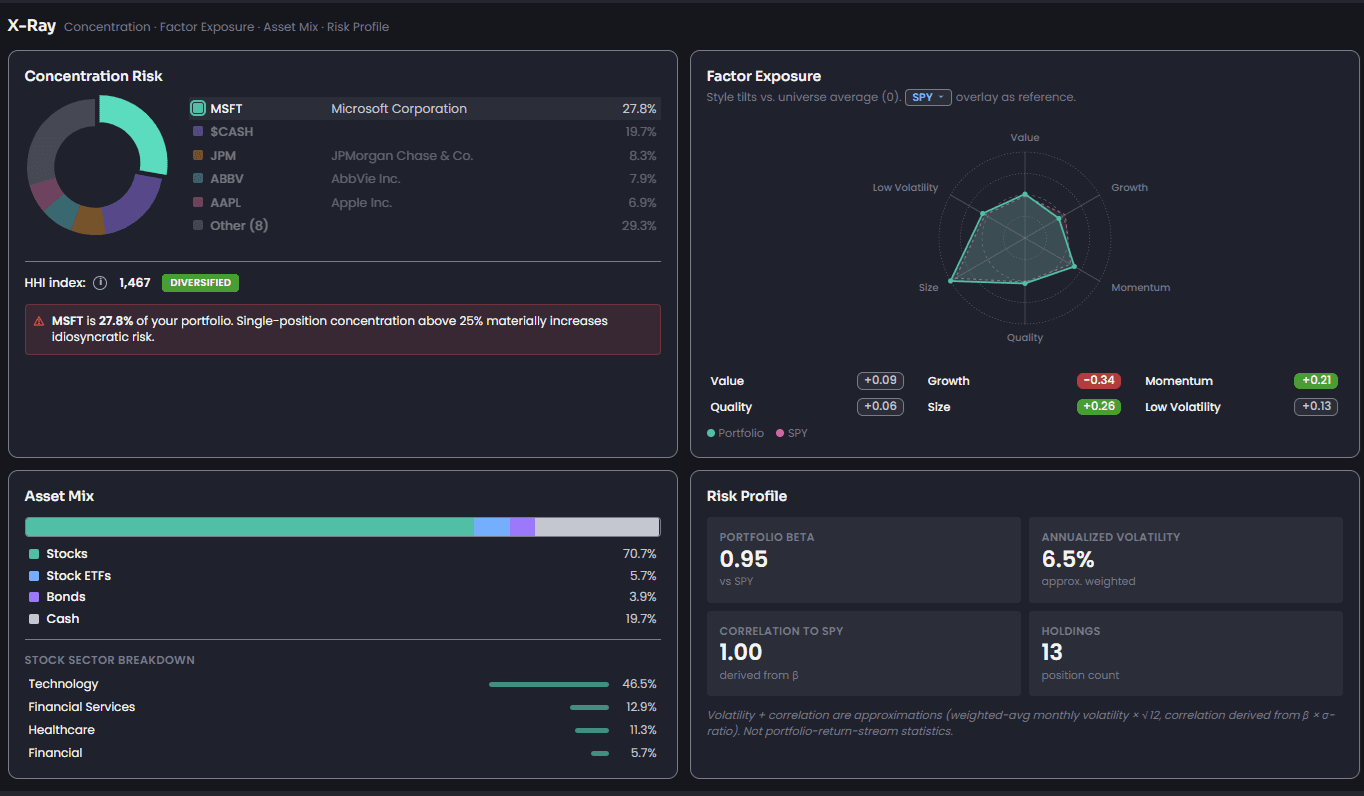Click the Asset Mix panel heading
The image size is (1364, 796).
(59, 496)
